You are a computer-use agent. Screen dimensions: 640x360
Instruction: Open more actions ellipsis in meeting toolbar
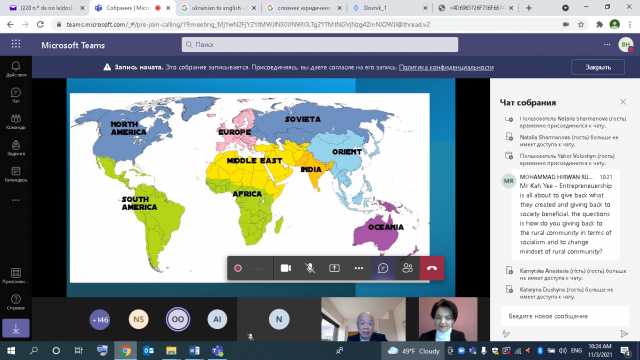tap(359, 268)
